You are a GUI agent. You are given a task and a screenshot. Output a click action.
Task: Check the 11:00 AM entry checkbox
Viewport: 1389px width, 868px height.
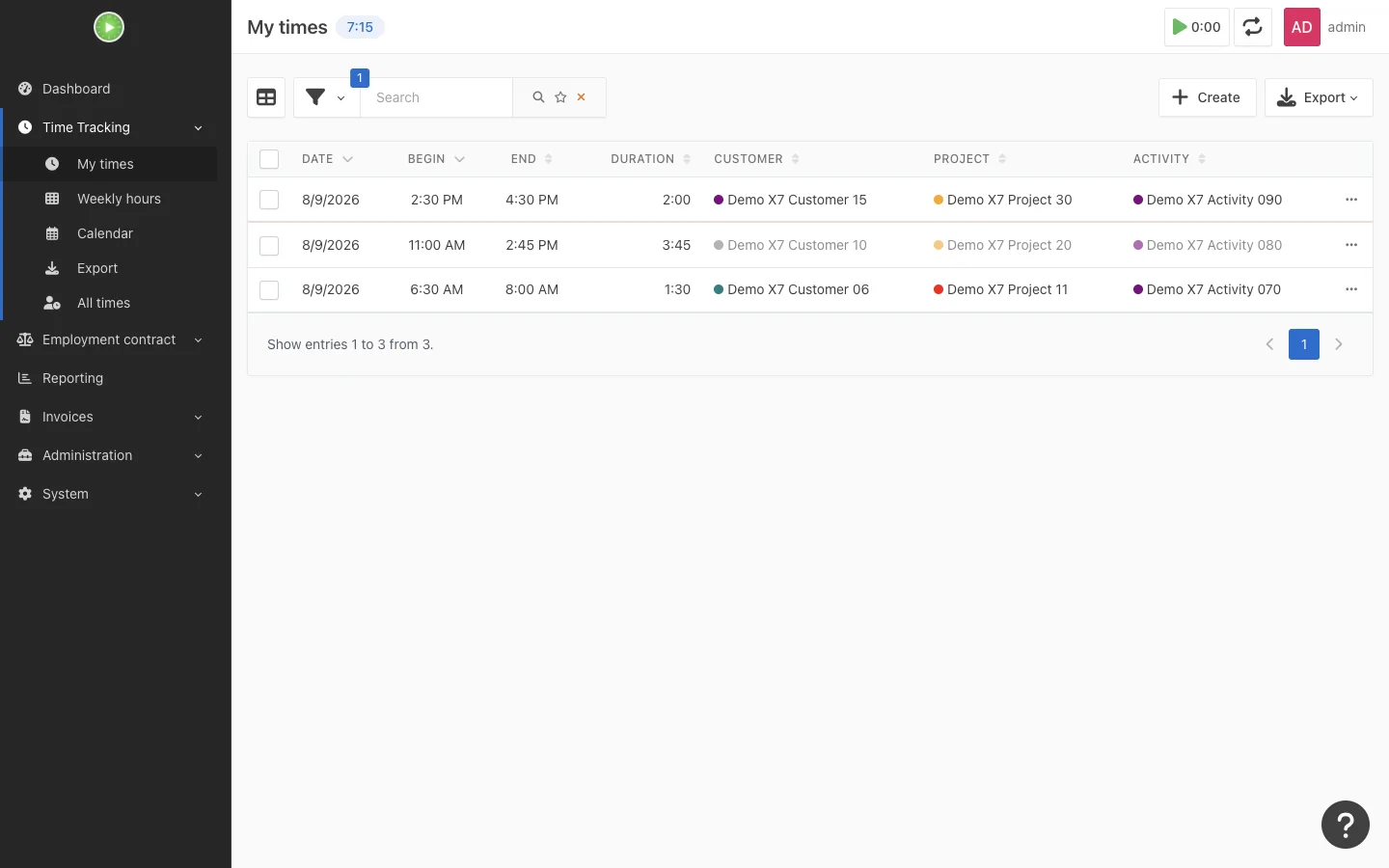click(x=269, y=245)
